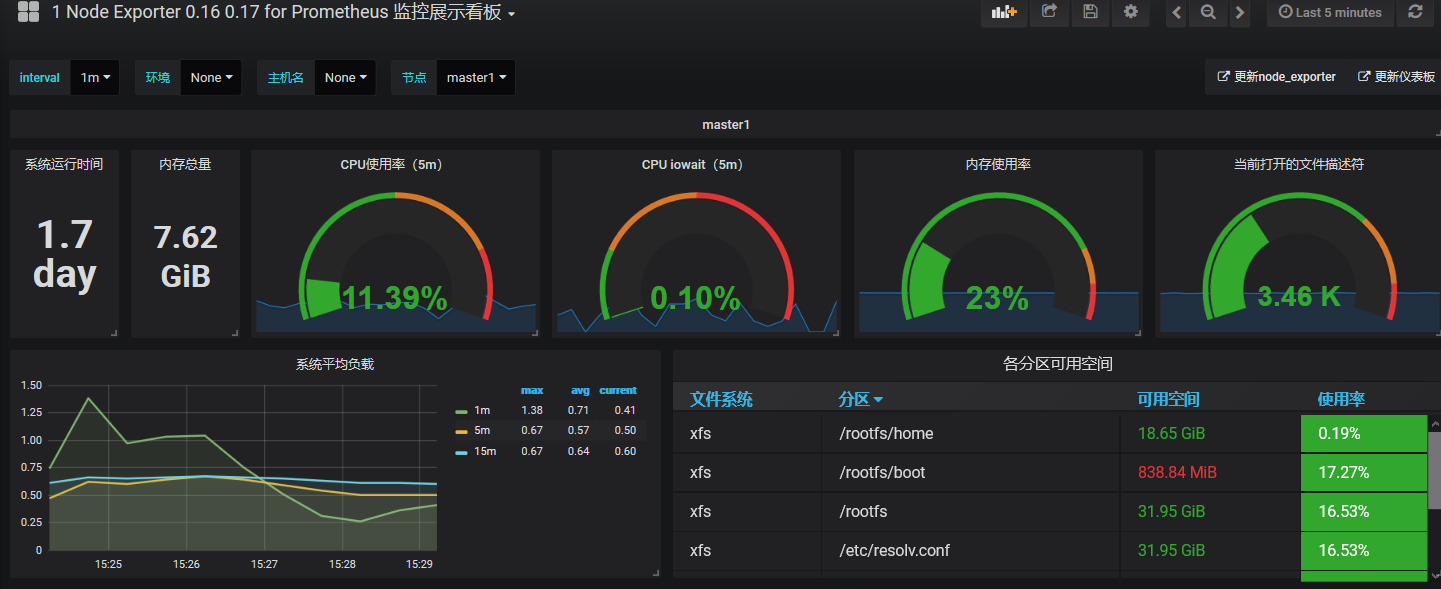Open the 主机名 None dropdown
This screenshot has width=1441, height=589.
click(345, 77)
